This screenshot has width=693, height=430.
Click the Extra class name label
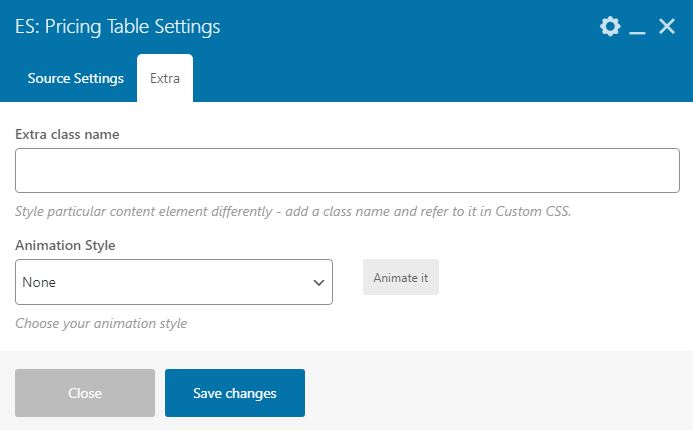67,134
